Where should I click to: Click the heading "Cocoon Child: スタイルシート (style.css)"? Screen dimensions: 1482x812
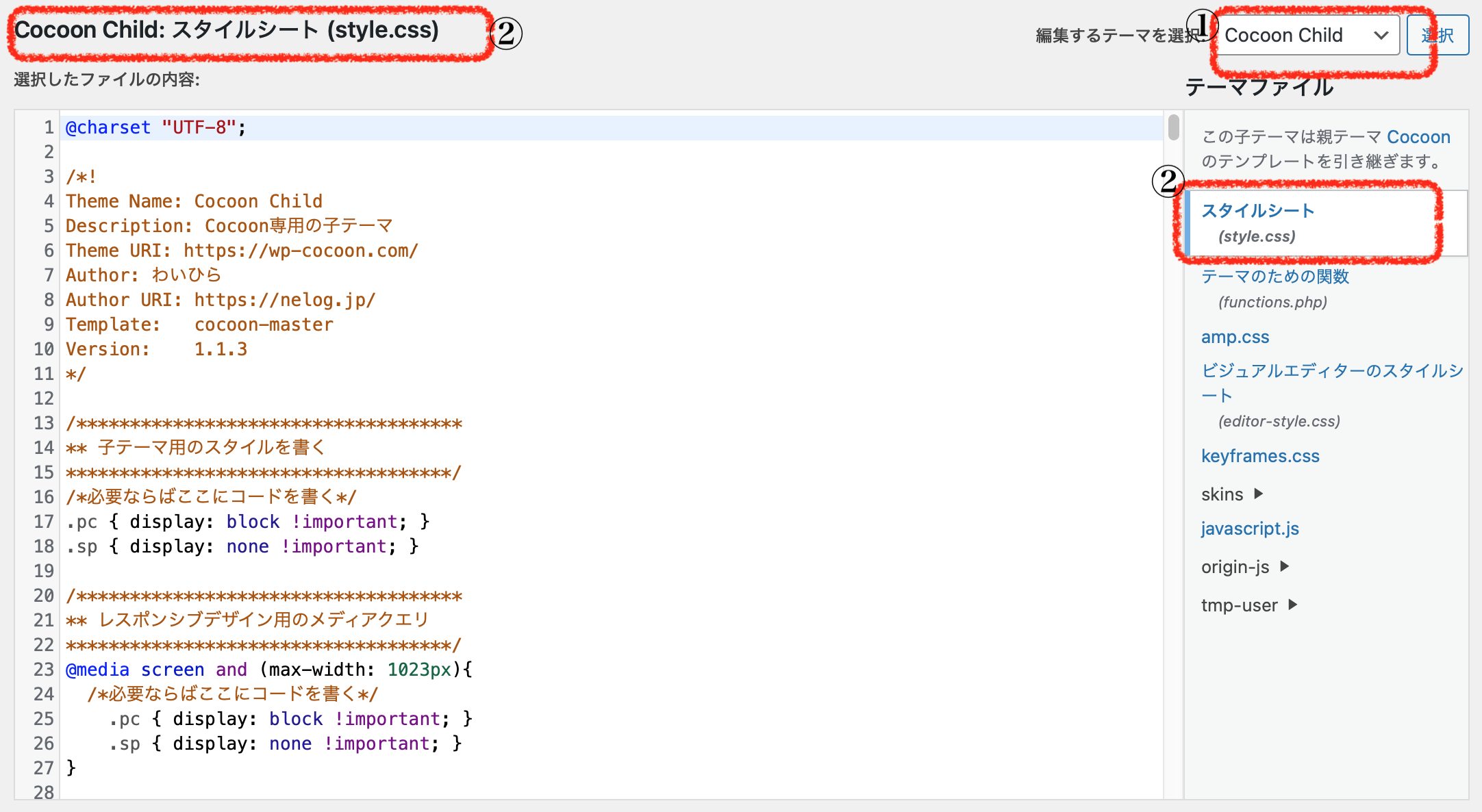coord(227,30)
